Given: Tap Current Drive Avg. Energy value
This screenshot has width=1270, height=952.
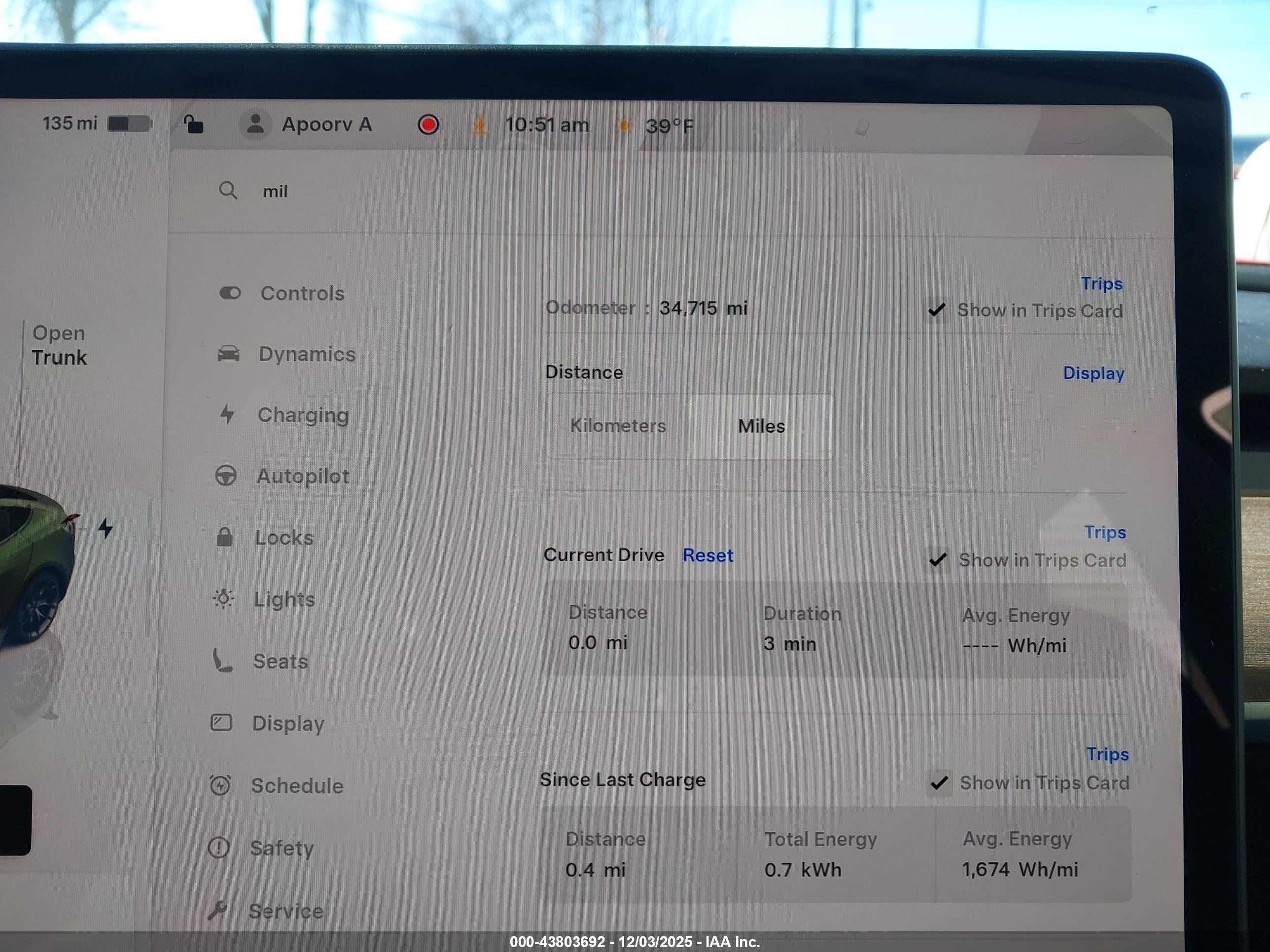Looking at the screenshot, I should coord(1015,646).
